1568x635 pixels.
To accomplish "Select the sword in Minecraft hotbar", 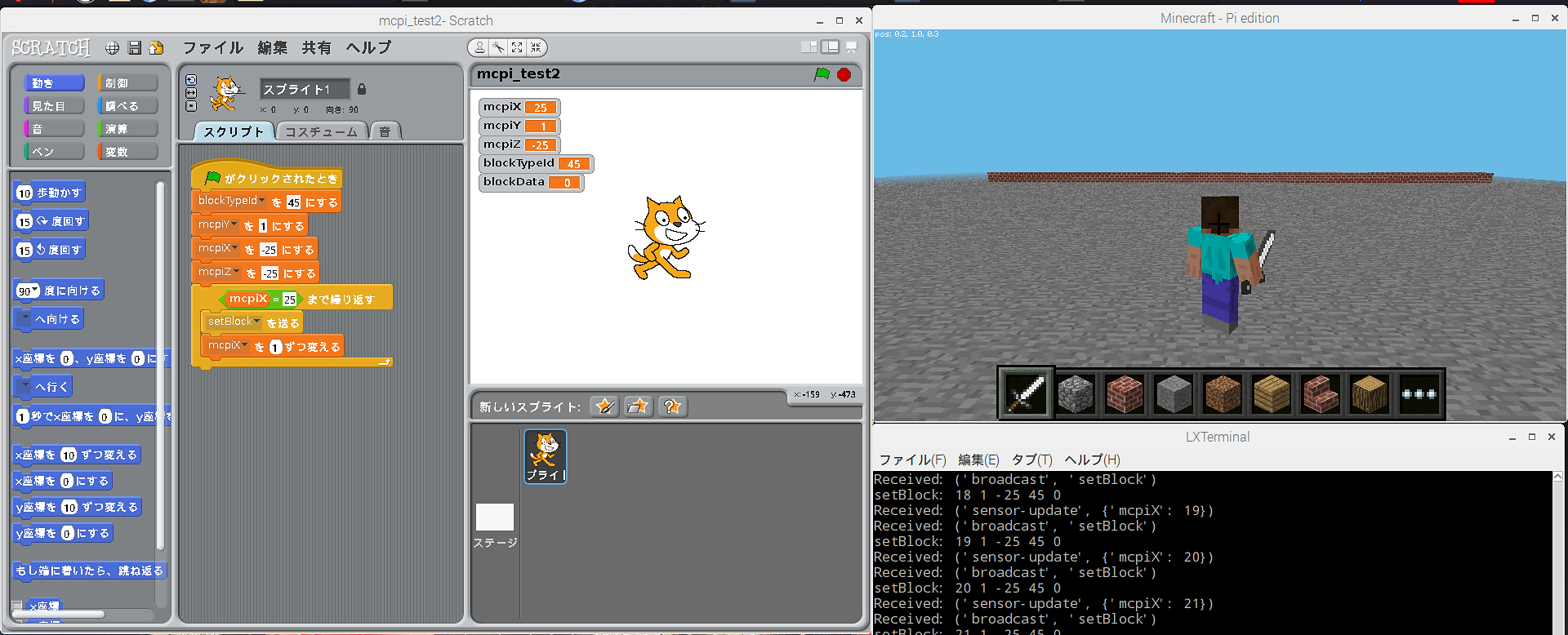I will [1027, 394].
